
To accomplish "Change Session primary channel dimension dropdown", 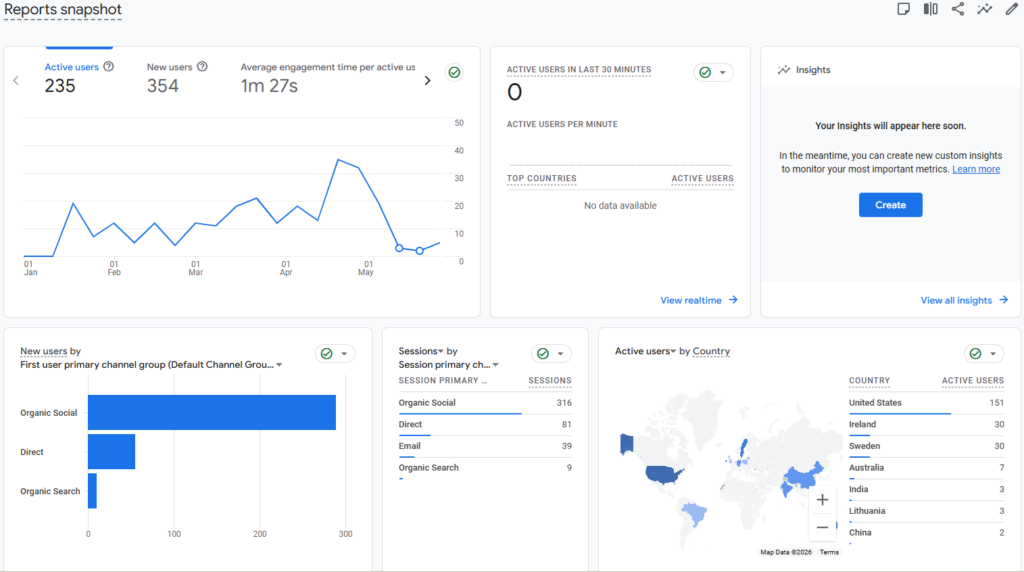I will [x=449, y=364].
